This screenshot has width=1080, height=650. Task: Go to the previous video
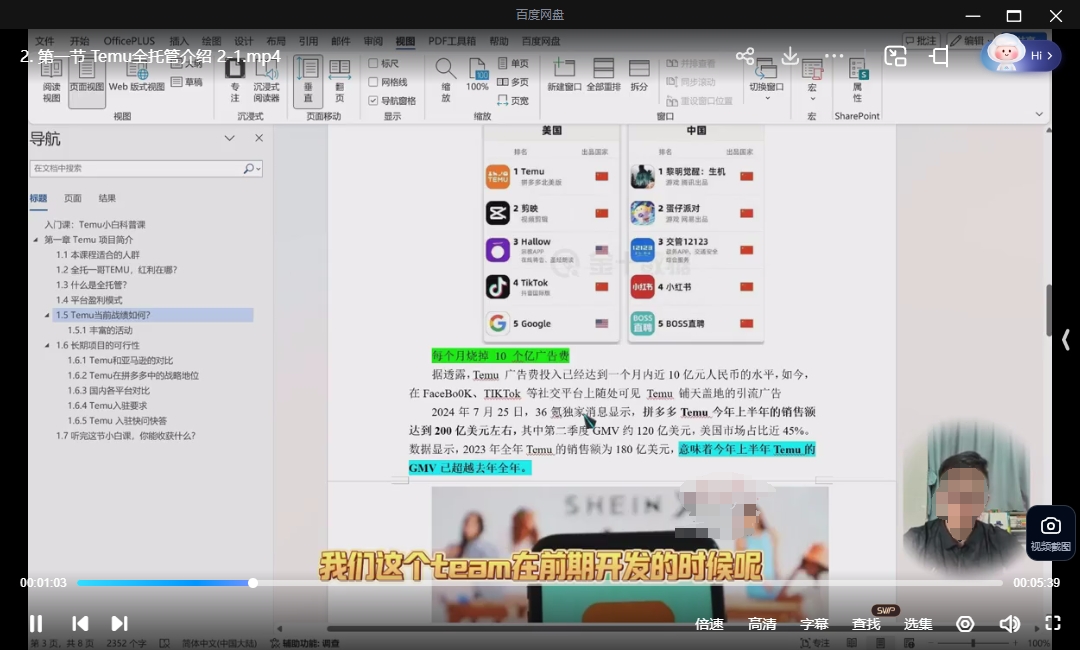(80, 623)
